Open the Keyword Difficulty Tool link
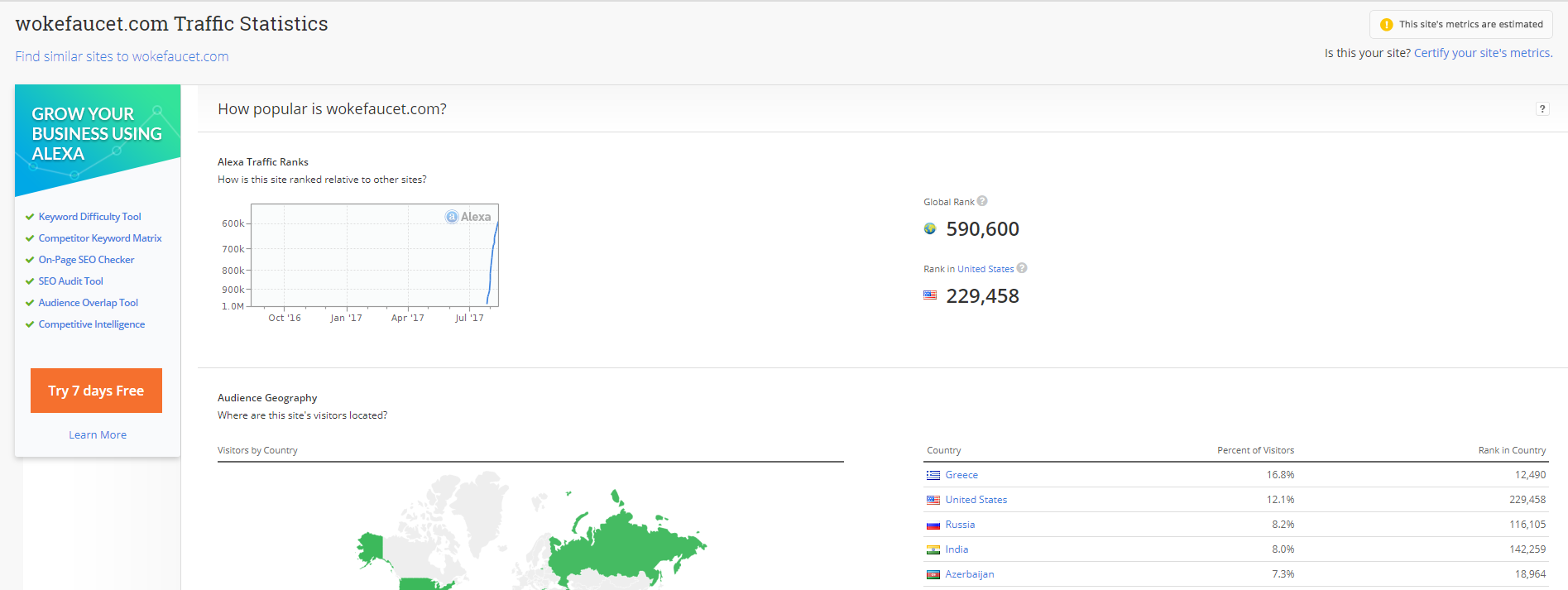The height and width of the screenshot is (590, 1568). [x=89, y=217]
